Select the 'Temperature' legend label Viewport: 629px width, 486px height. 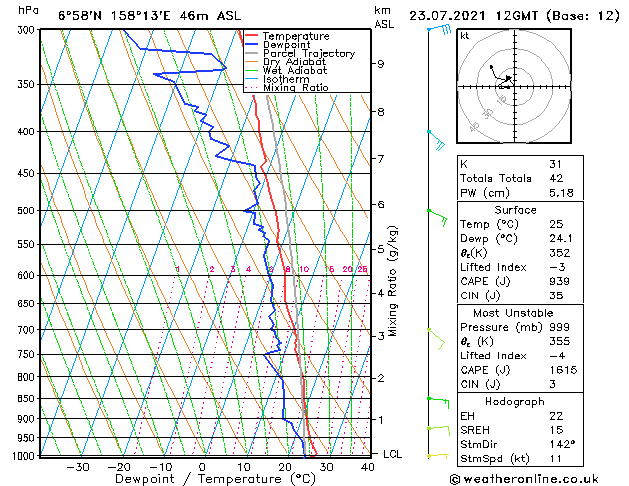click(296, 36)
